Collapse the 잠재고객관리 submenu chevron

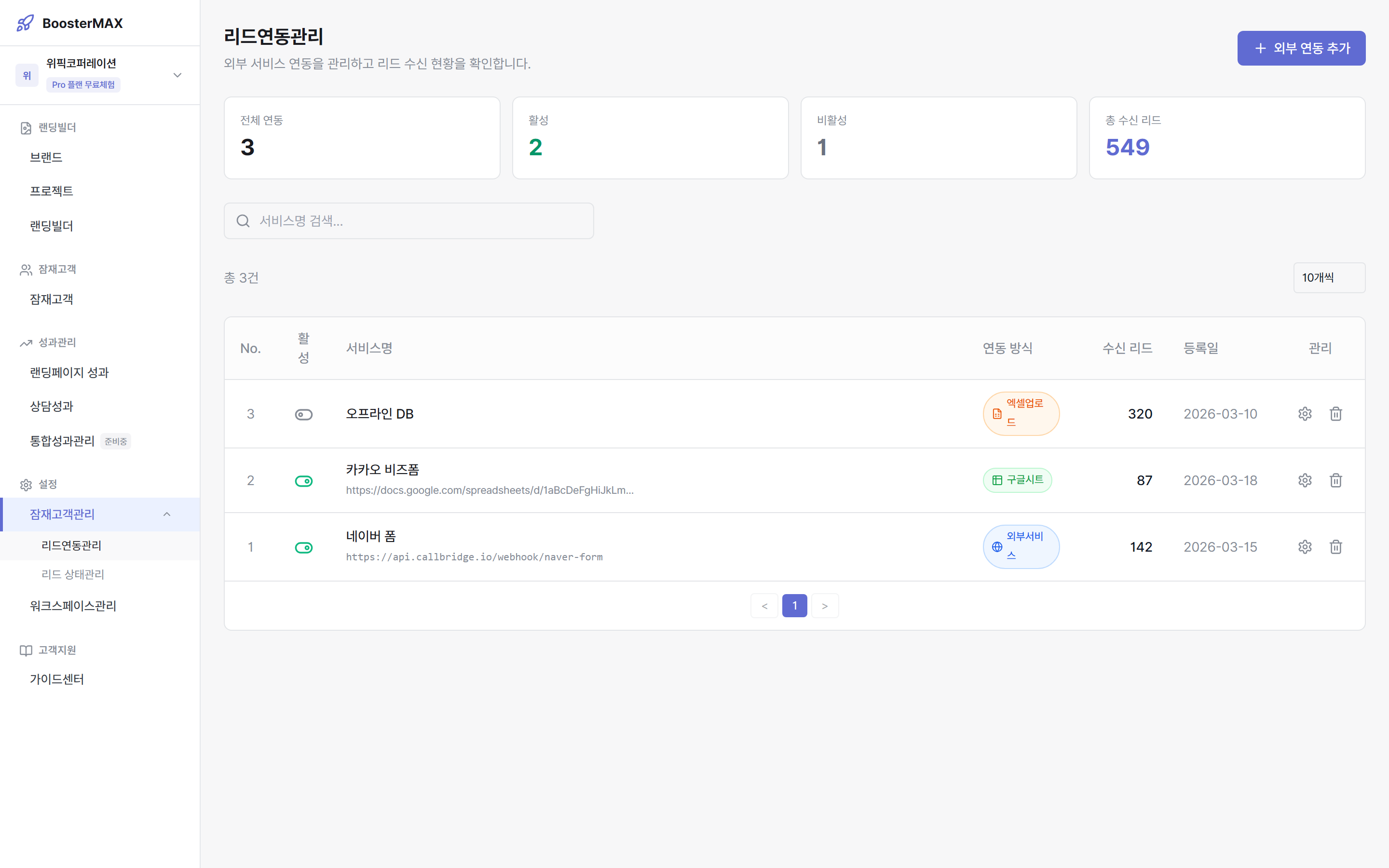tap(167, 515)
